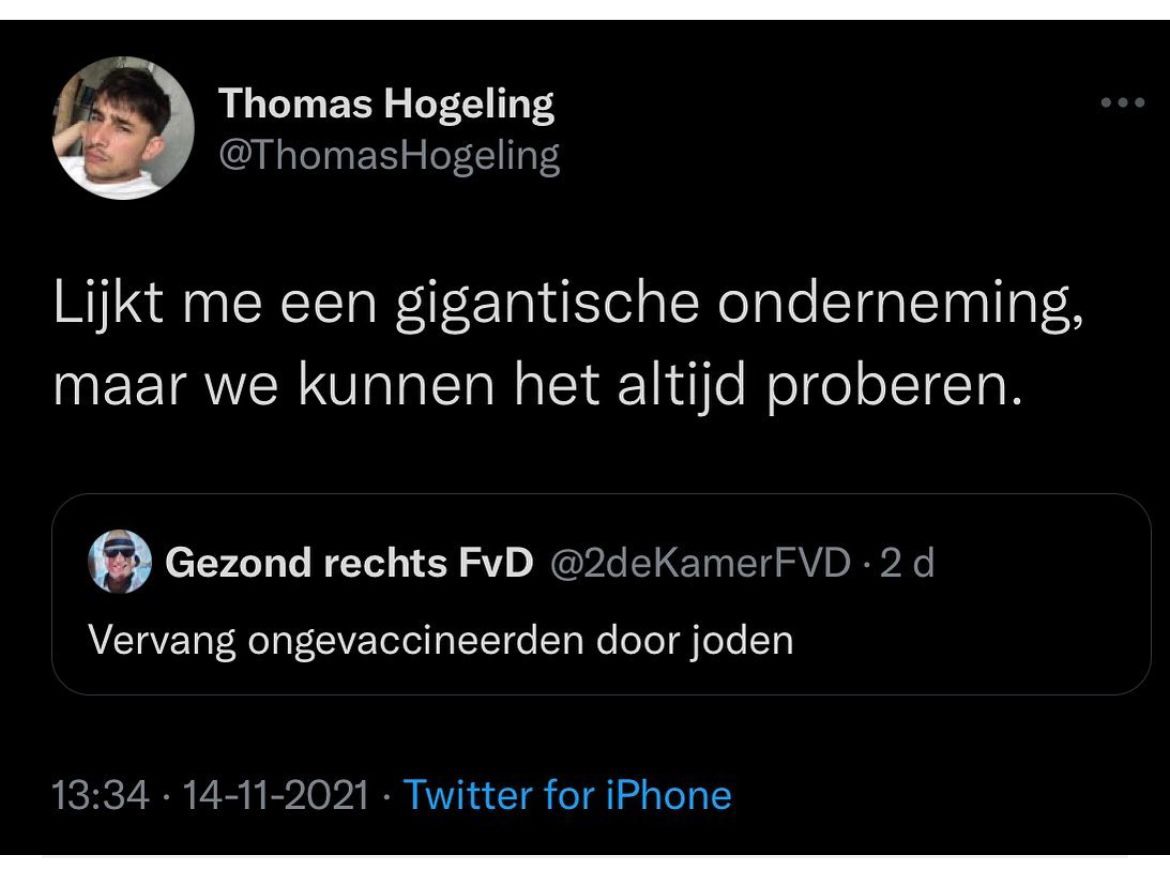The width and height of the screenshot is (1170, 884).
Task: Click the second line 'maar we kunnen het altijd proberen'
Action: pyautogui.click(x=537, y=386)
